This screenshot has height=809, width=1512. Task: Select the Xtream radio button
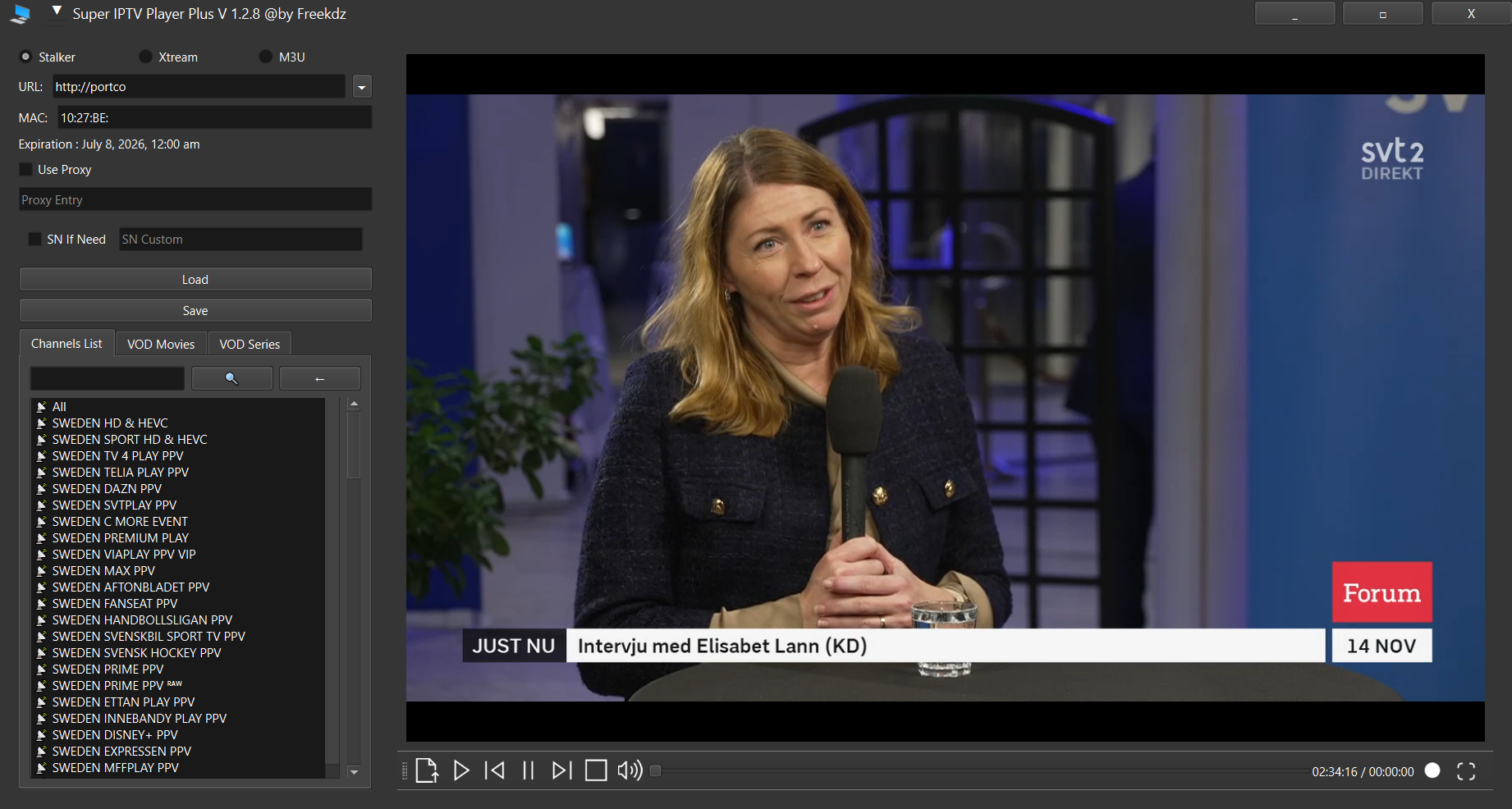tap(145, 57)
